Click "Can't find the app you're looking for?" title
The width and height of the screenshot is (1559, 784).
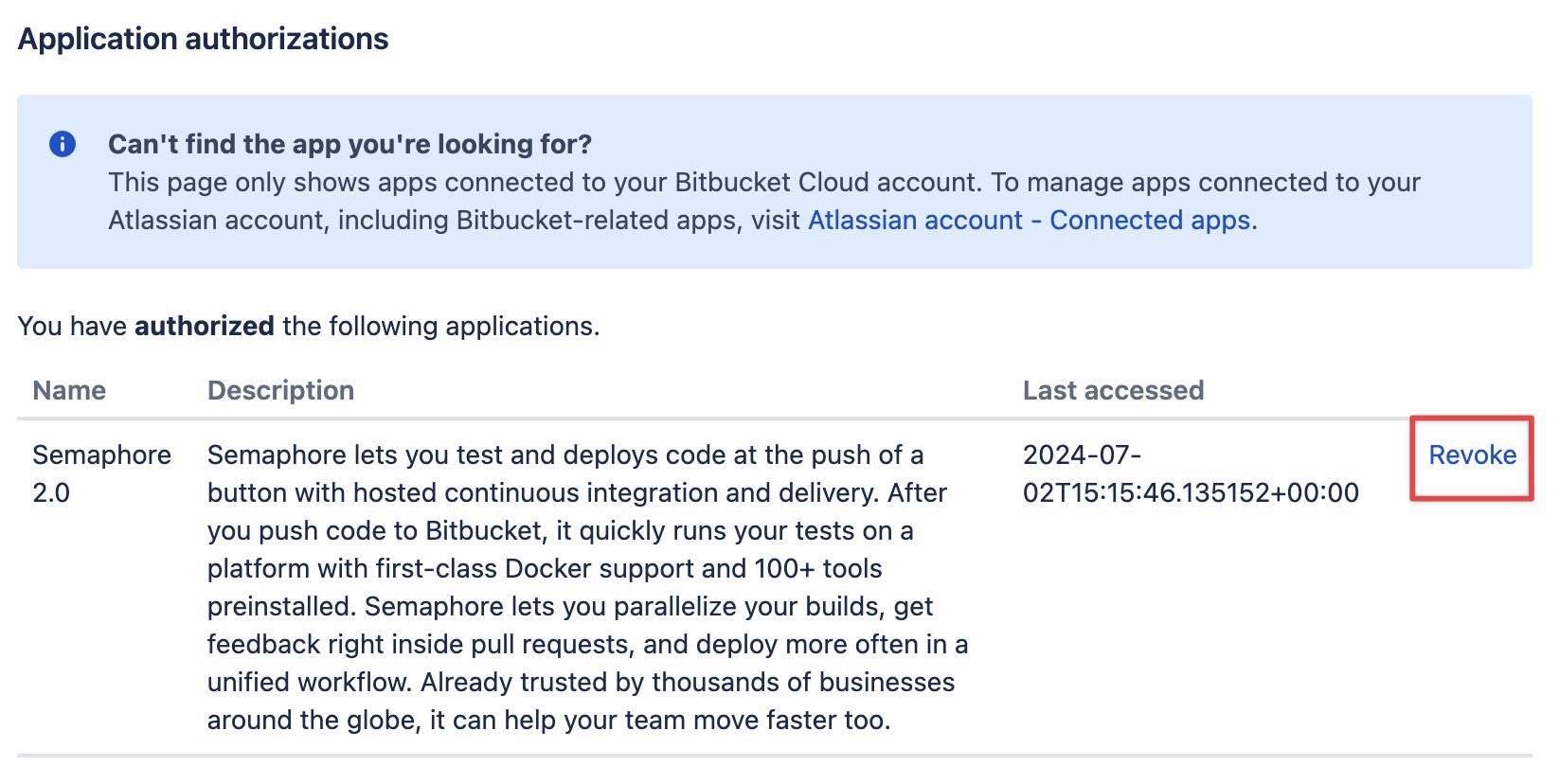click(349, 144)
